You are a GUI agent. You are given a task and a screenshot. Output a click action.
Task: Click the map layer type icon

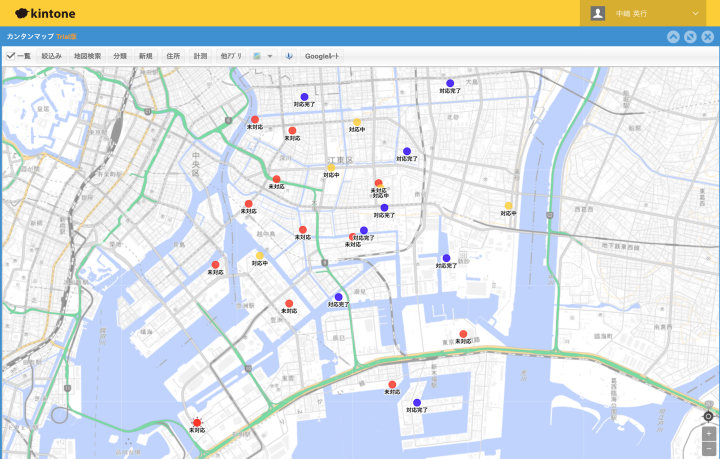257,56
